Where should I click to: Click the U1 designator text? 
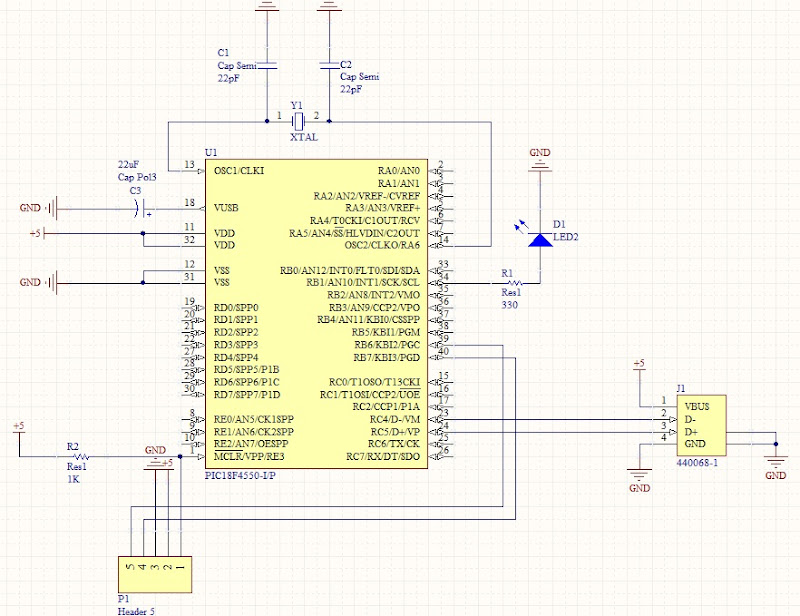[x=210, y=152]
